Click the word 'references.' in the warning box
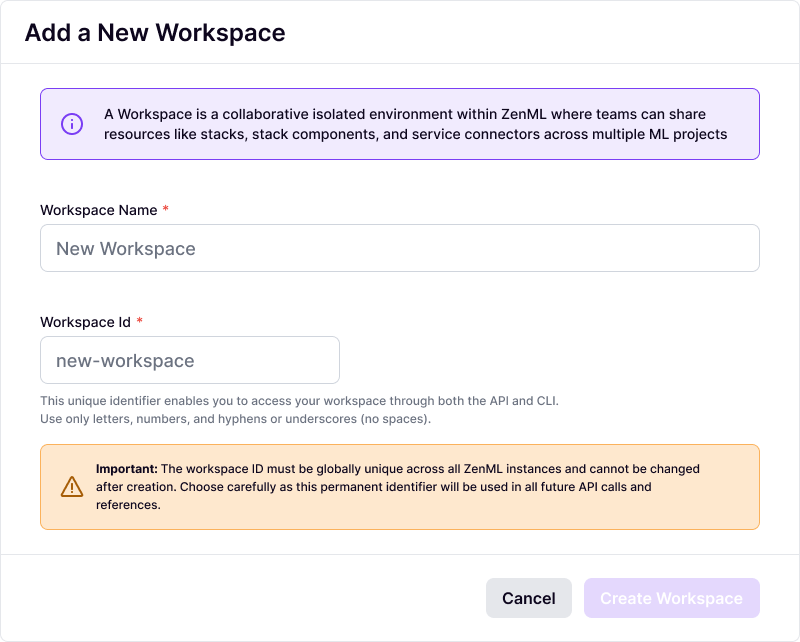This screenshot has height=642, width=800. pyautogui.click(x=128, y=505)
